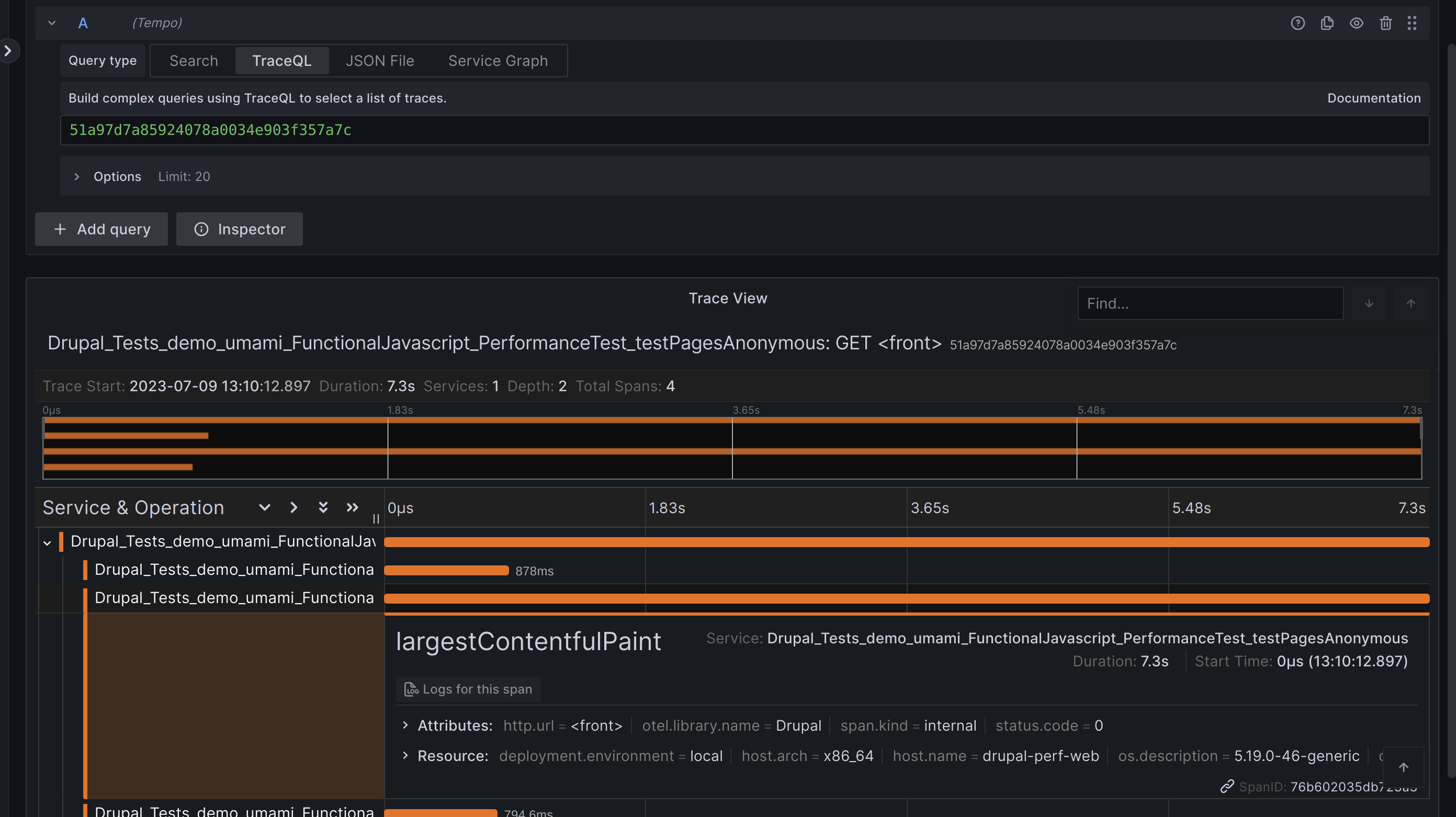Screen dimensions: 1456x817
Task: Collapse one span level chevron right
Action: [294, 507]
